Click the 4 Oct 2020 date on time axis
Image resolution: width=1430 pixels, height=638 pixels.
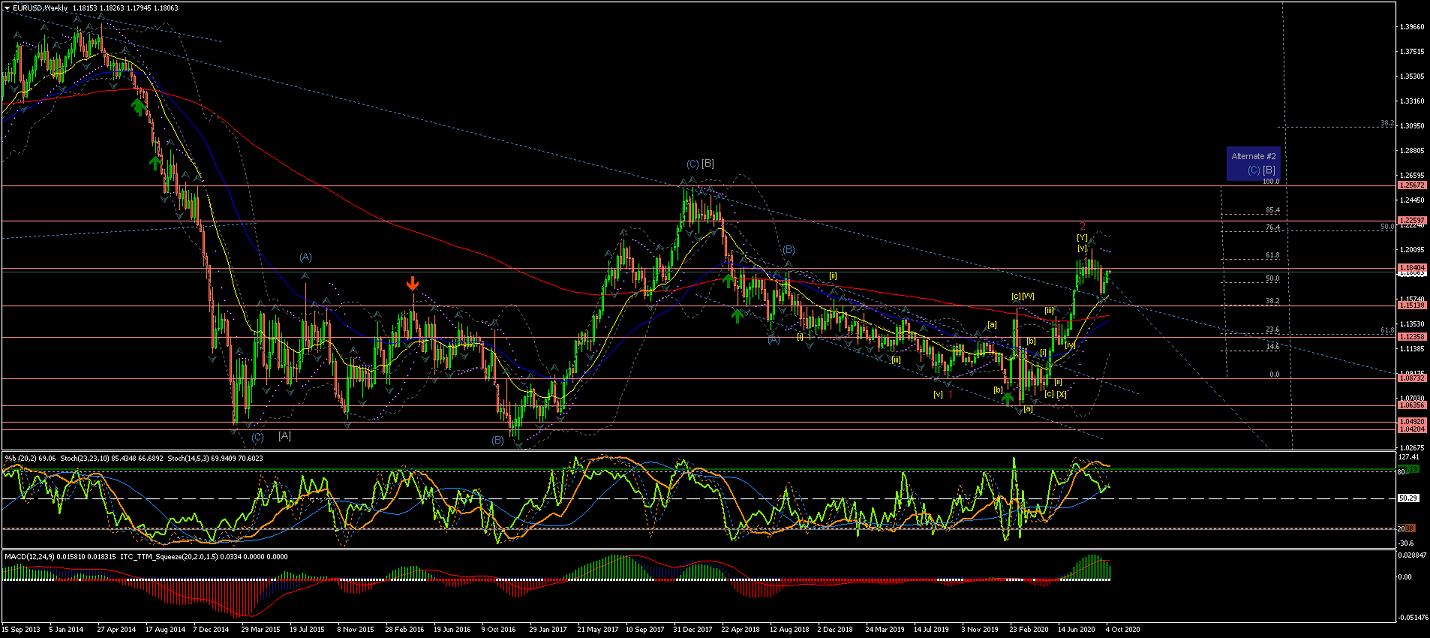click(x=1120, y=631)
